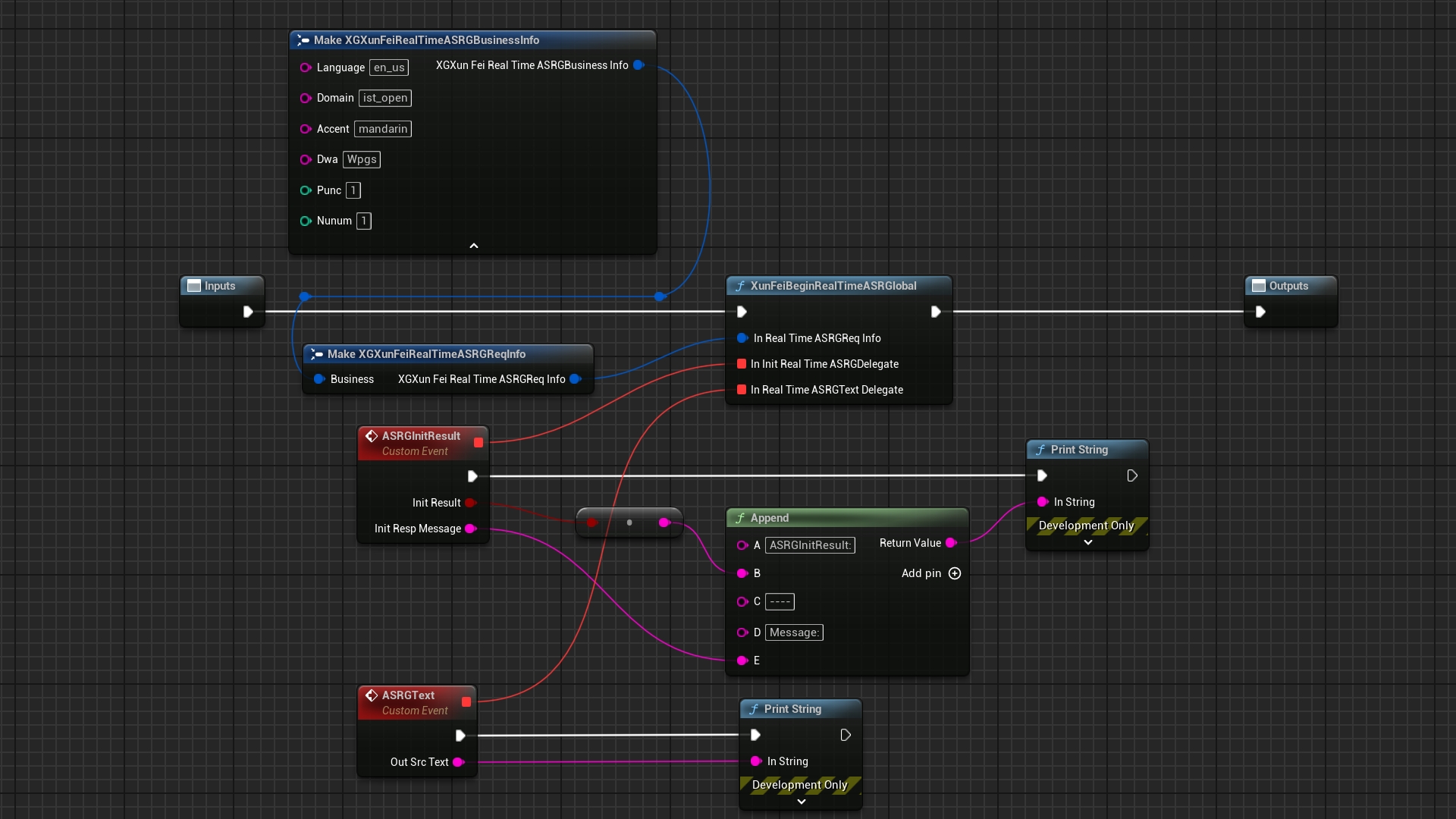Click the Out Src Text output pin
The height and width of the screenshot is (819, 1456).
(x=458, y=762)
